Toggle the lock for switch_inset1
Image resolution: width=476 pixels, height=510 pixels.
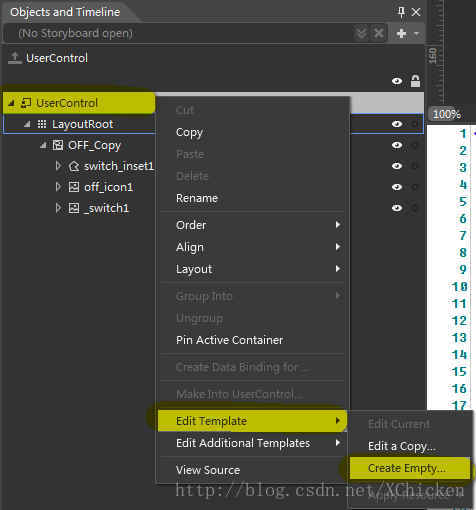tap(415, 166)
